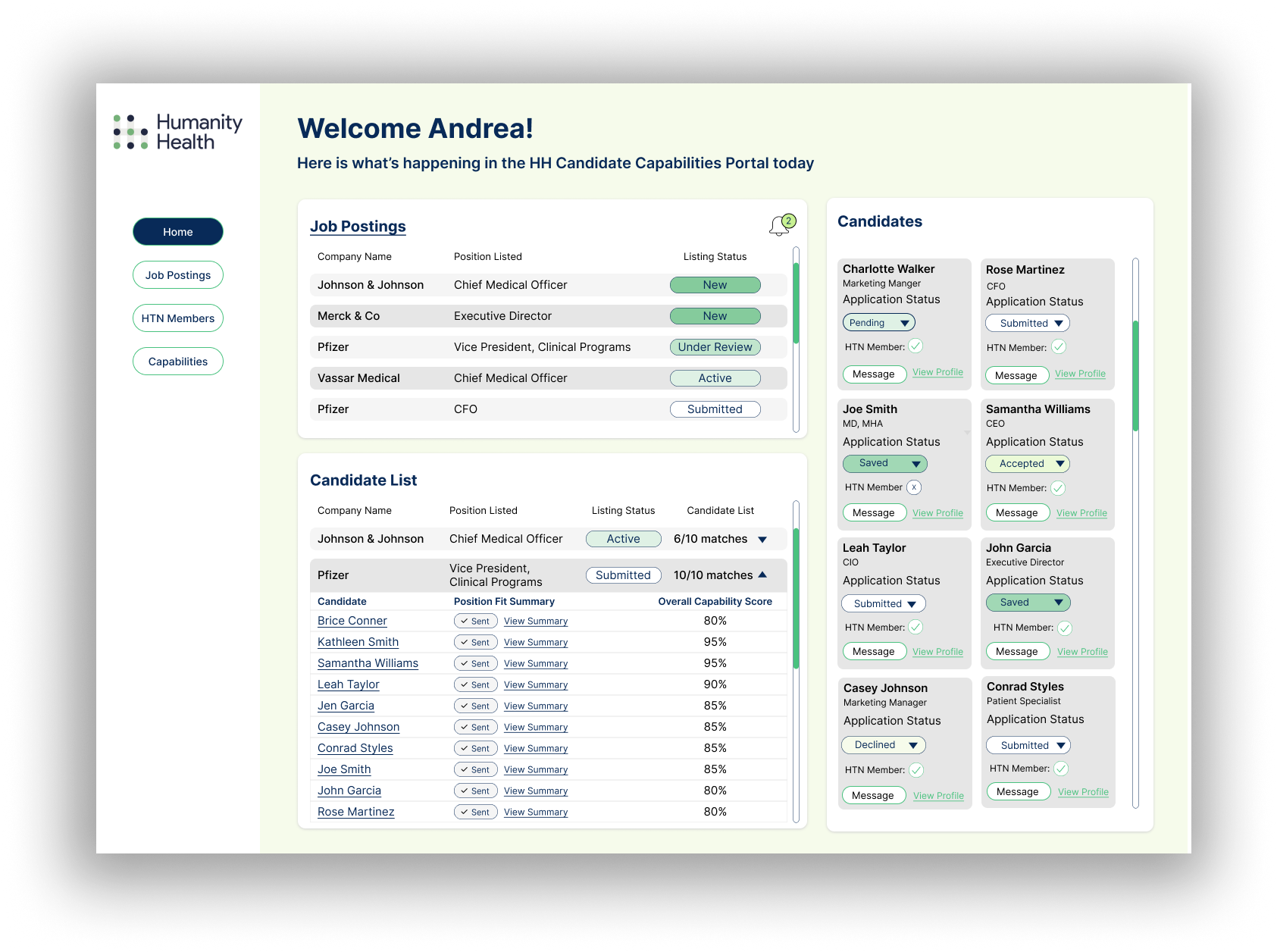Open Jen Garcia candidate link
Image resolution: width=1277 pixels, height=952 pixels.
pos(346,706)
